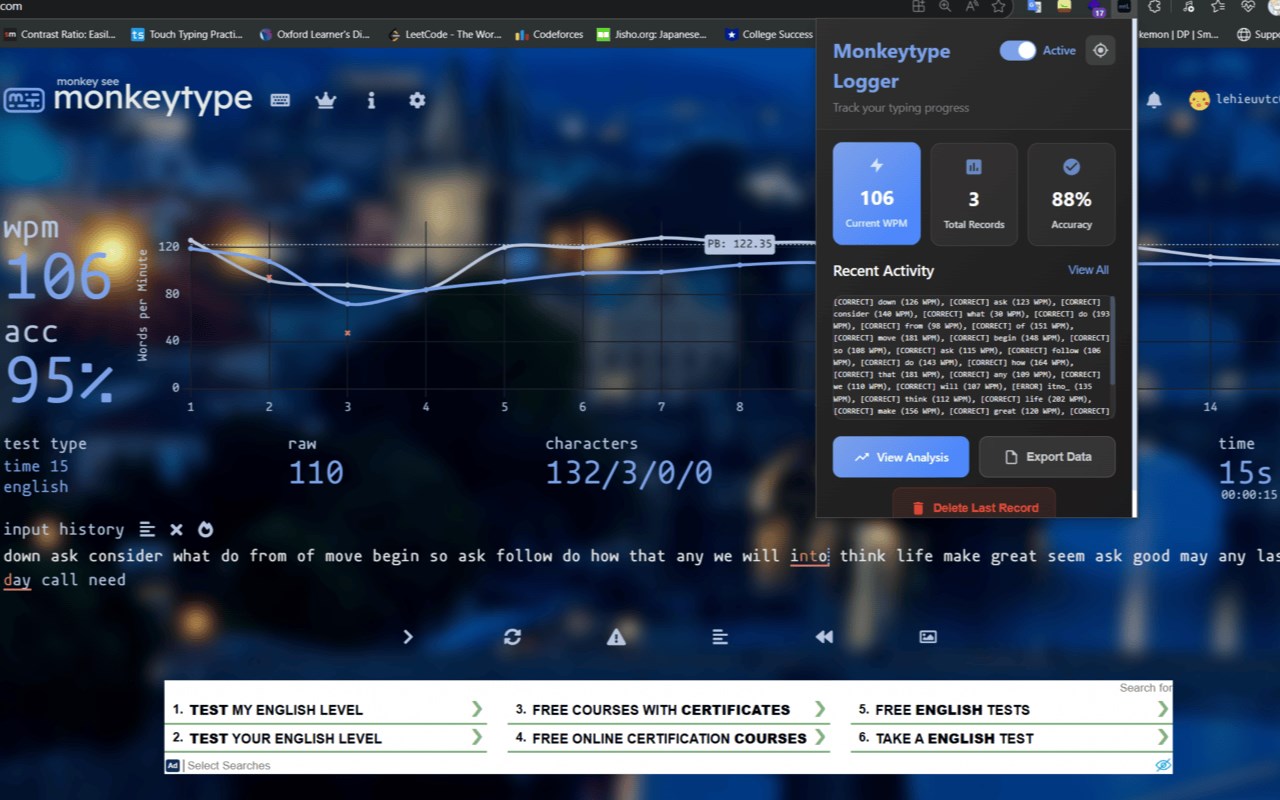Open Codeforces bookmark
The height and width of the screenshot is (800, 1280).
point(550,34)
